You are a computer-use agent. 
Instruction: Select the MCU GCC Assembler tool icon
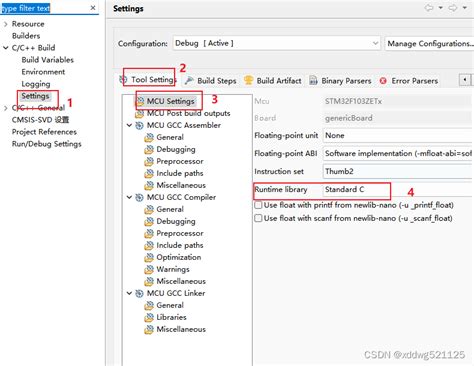(x=139, y=126)
